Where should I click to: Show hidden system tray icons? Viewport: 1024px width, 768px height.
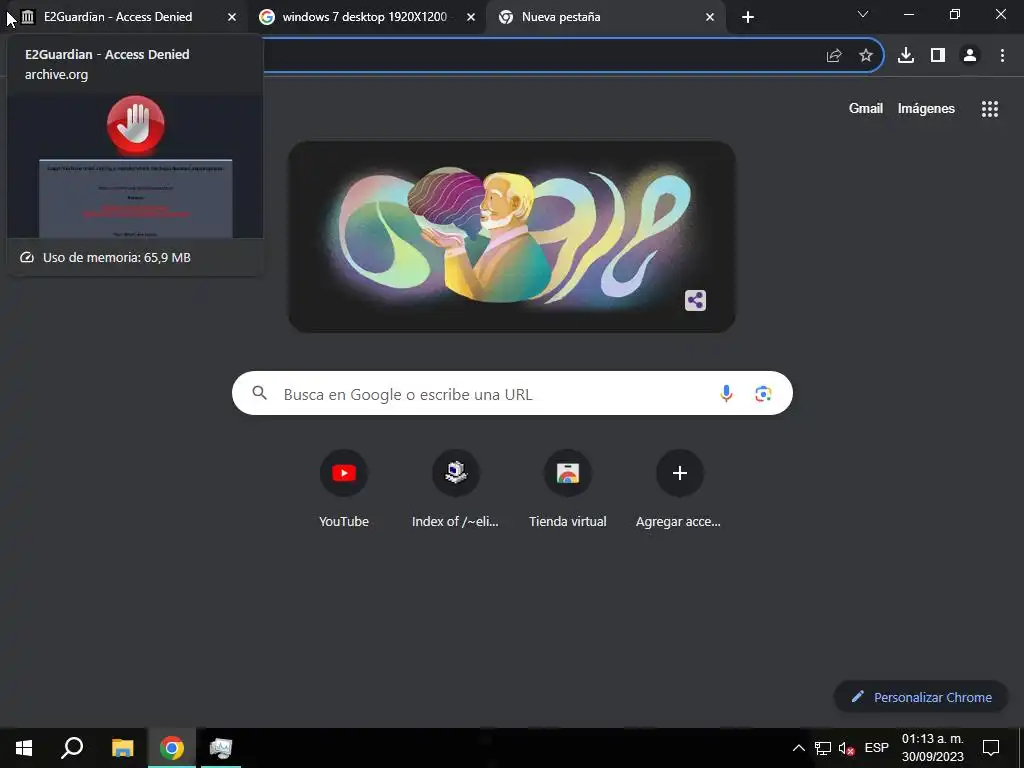798,748
